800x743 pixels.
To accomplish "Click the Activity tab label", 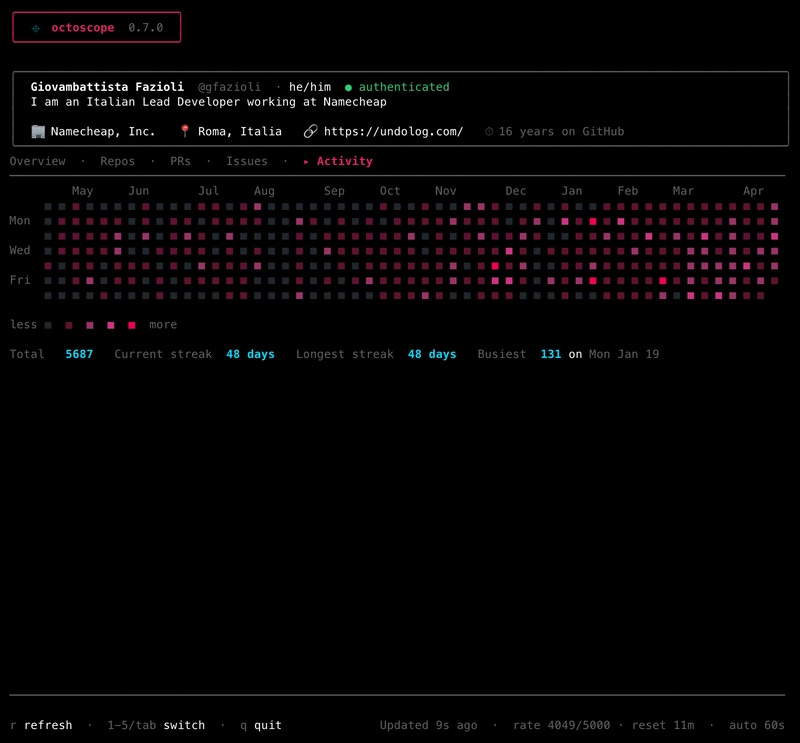I will 344,161.
